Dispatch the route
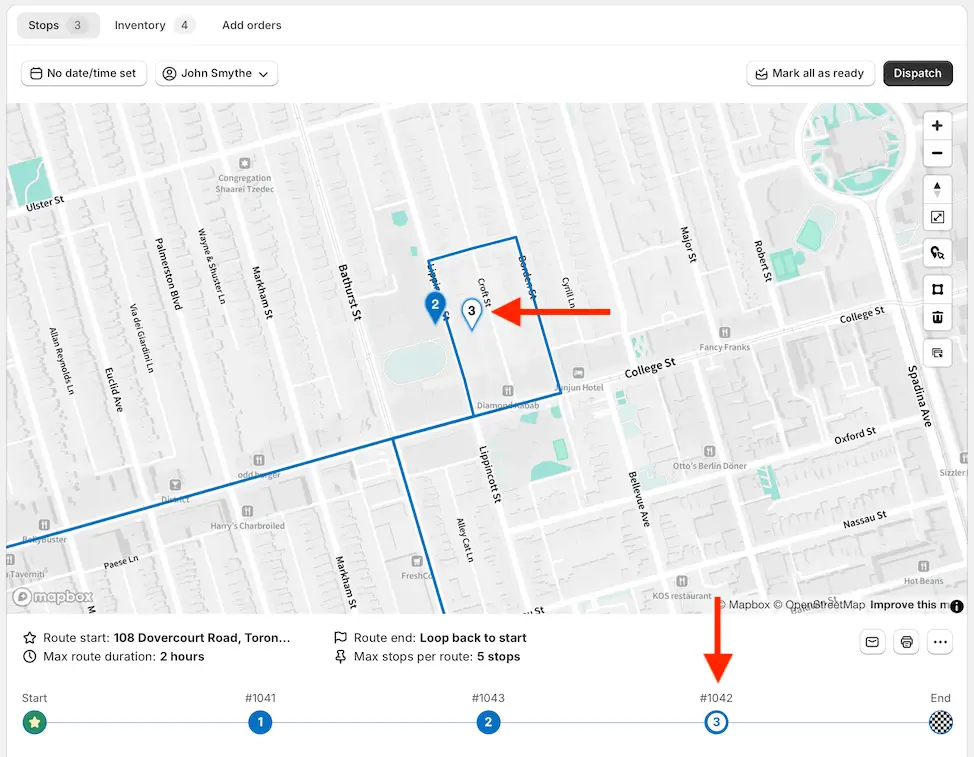Viewport: 974px width, 757px height. [x=917, y=73]
